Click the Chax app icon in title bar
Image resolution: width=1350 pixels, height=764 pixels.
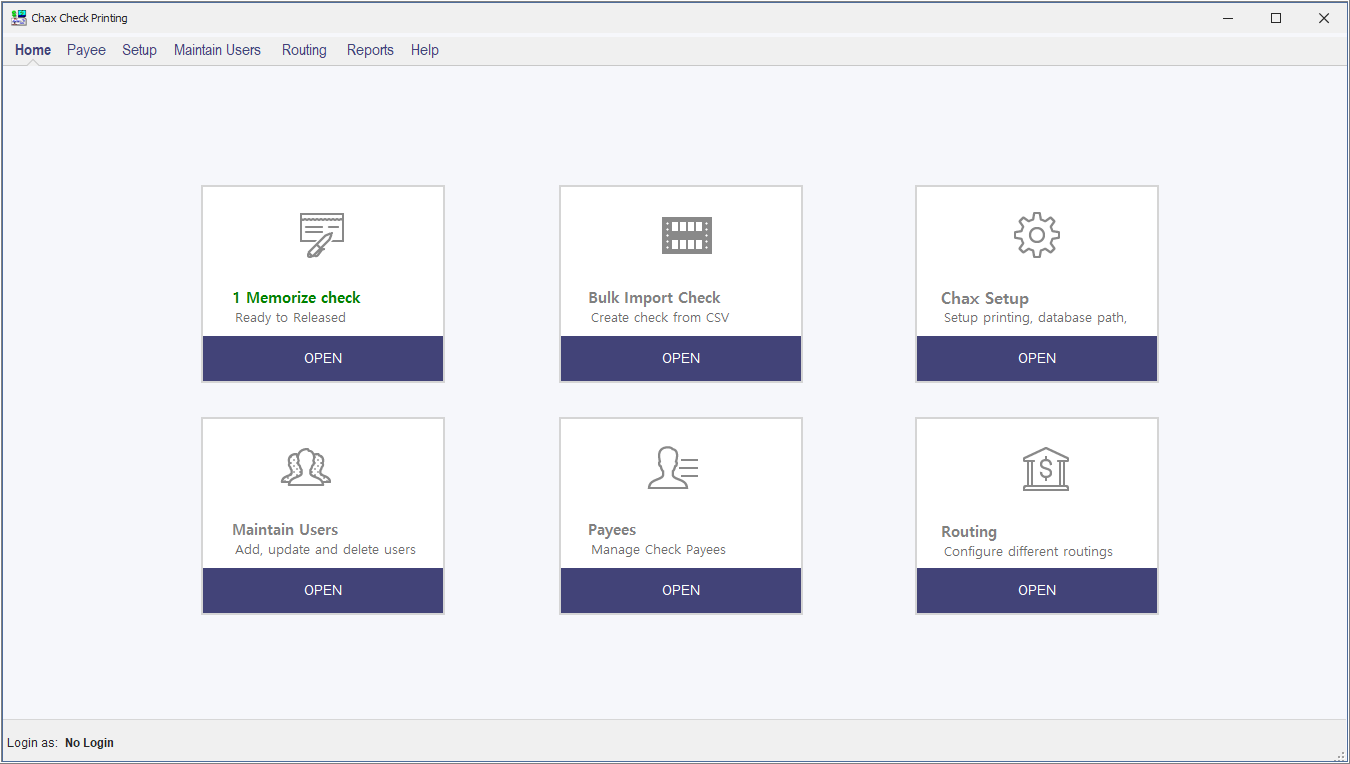click(19, 18)
